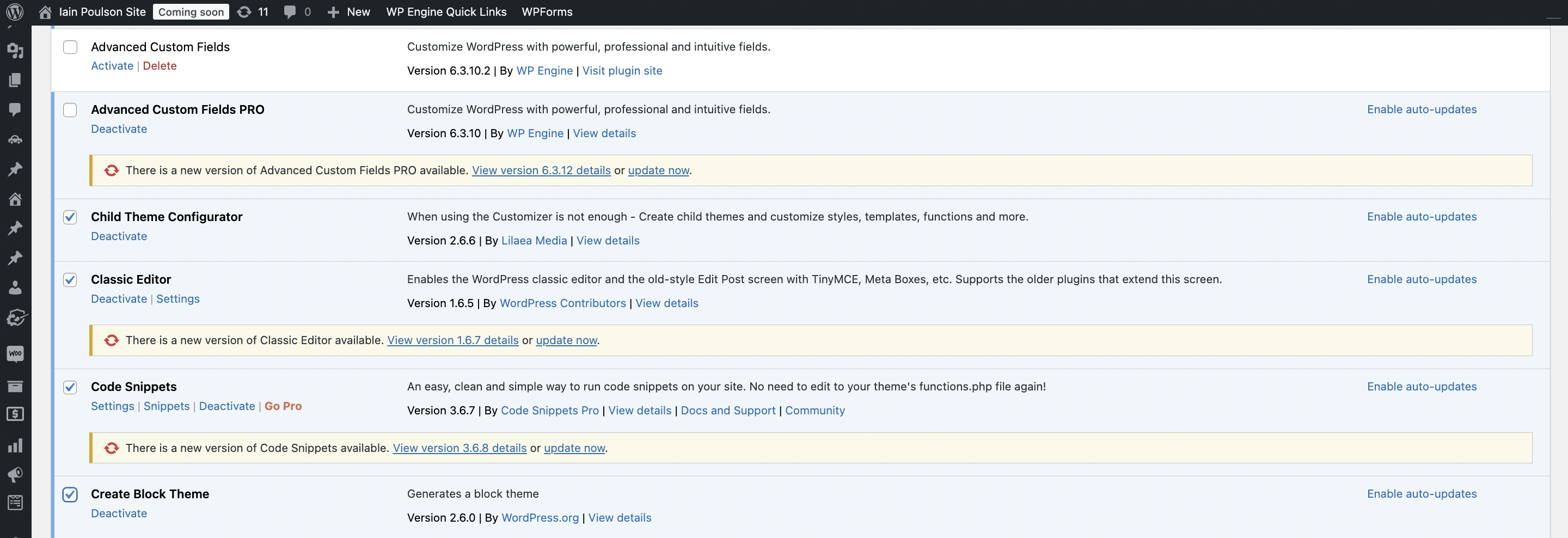Click the Coming soon badge

click(191, 12)
